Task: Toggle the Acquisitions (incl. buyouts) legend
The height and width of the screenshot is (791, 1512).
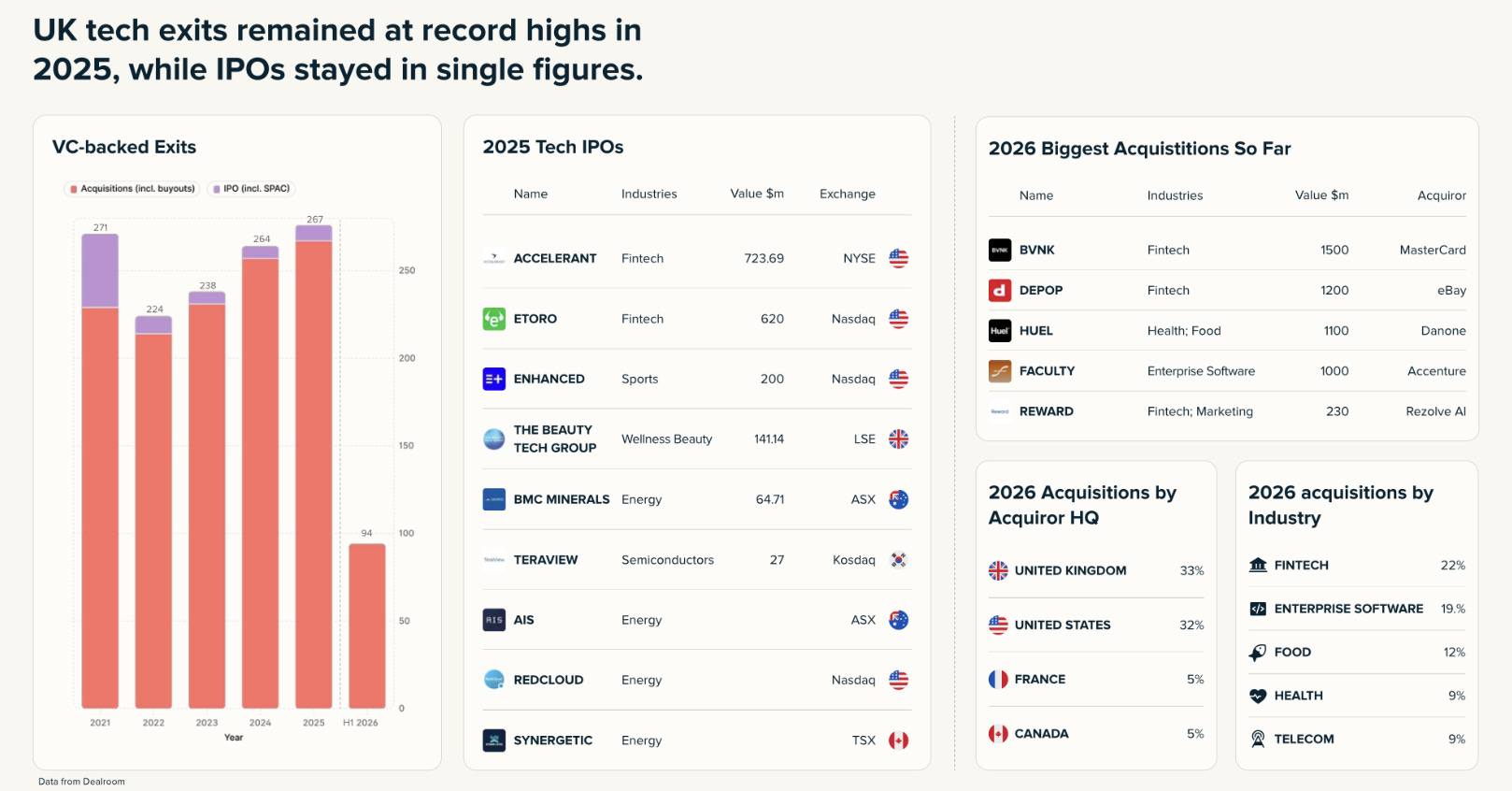Action: pyautogui.click(x=132, y=189)
